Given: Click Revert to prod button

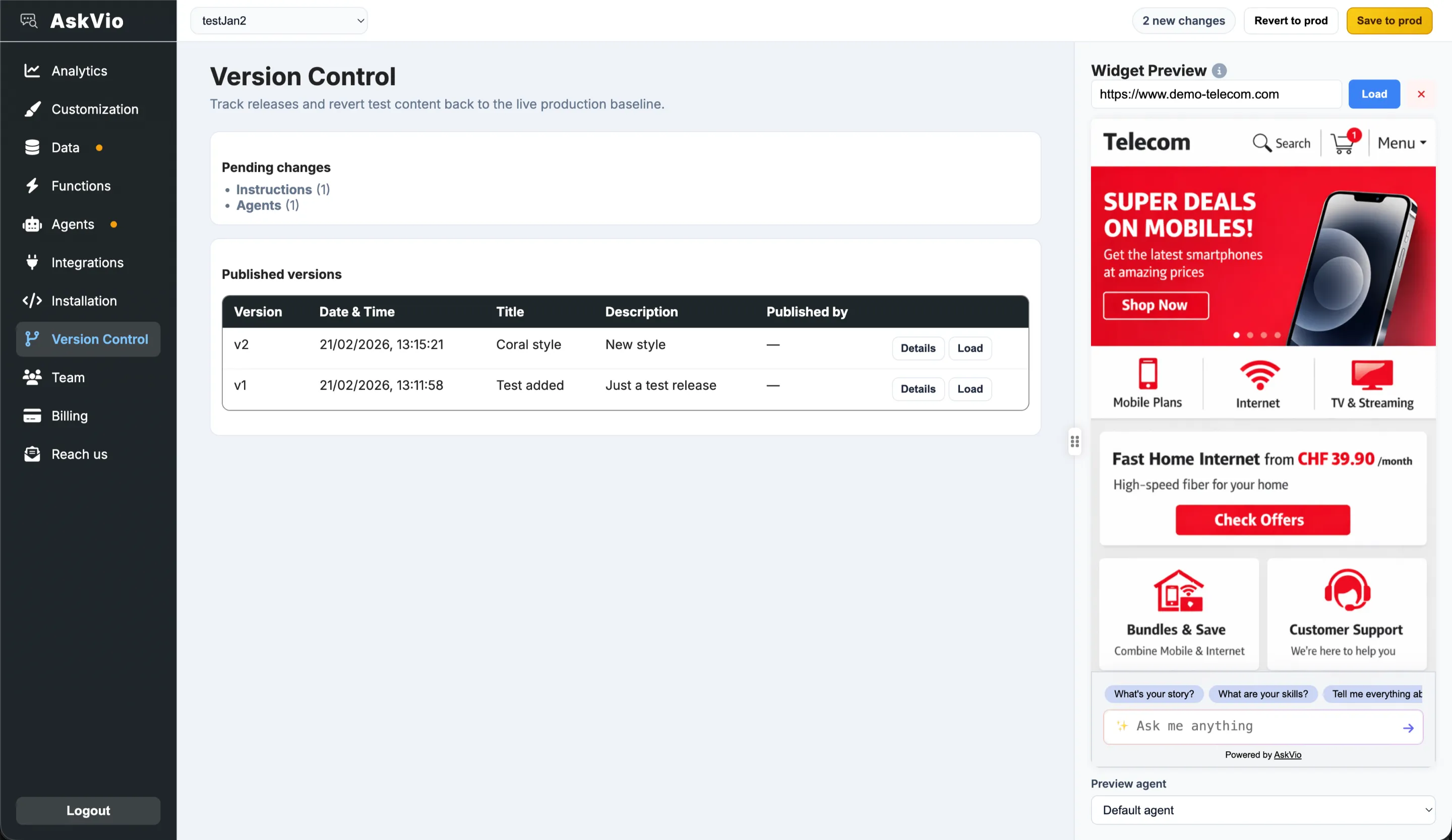Looking at the screenshot, I should (x=1291, y=21).
